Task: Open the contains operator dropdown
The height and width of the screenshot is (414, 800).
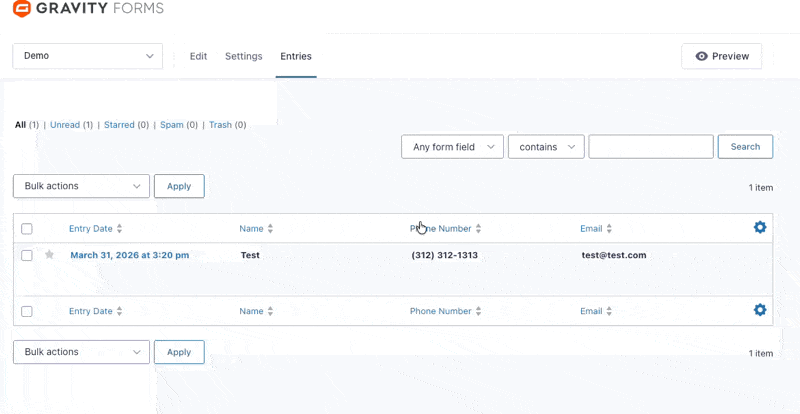Action: [546, 147]
